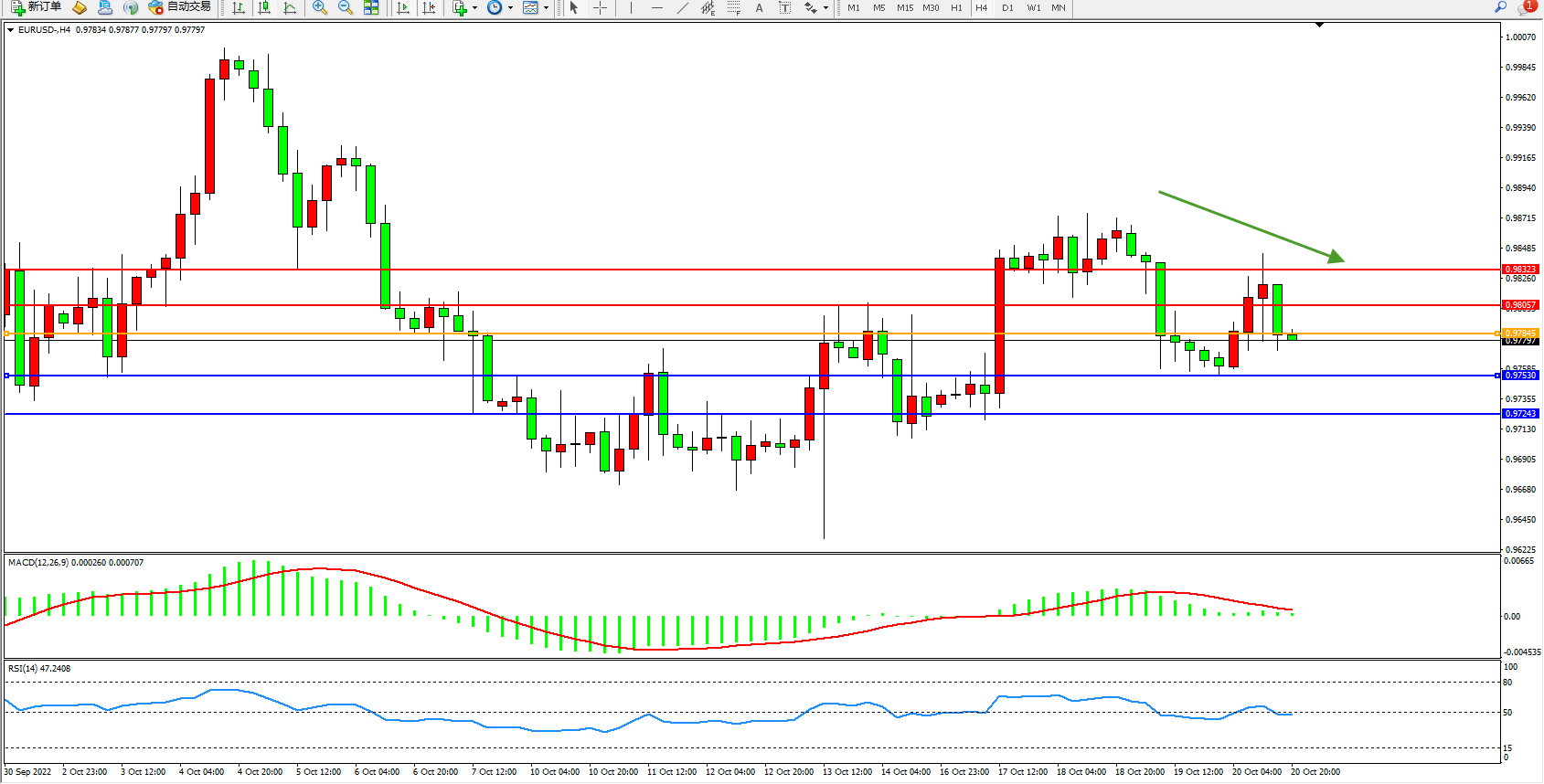Open the search magnifier in top right
The height and width of the screenshot is (784, 1544).
(1500, 7)
